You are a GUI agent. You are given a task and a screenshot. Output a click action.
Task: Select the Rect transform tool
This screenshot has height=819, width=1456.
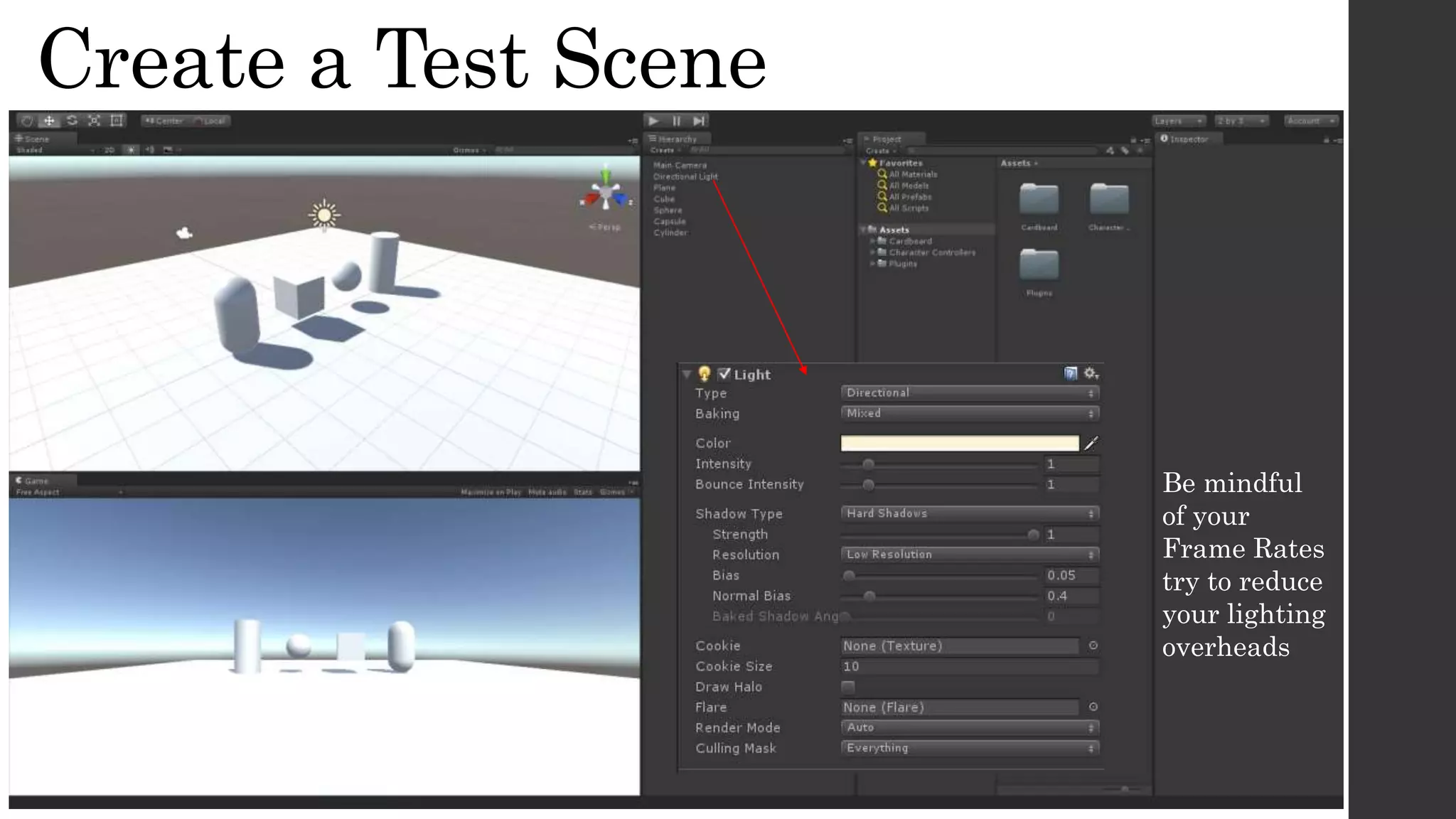(x=117, y=121)
